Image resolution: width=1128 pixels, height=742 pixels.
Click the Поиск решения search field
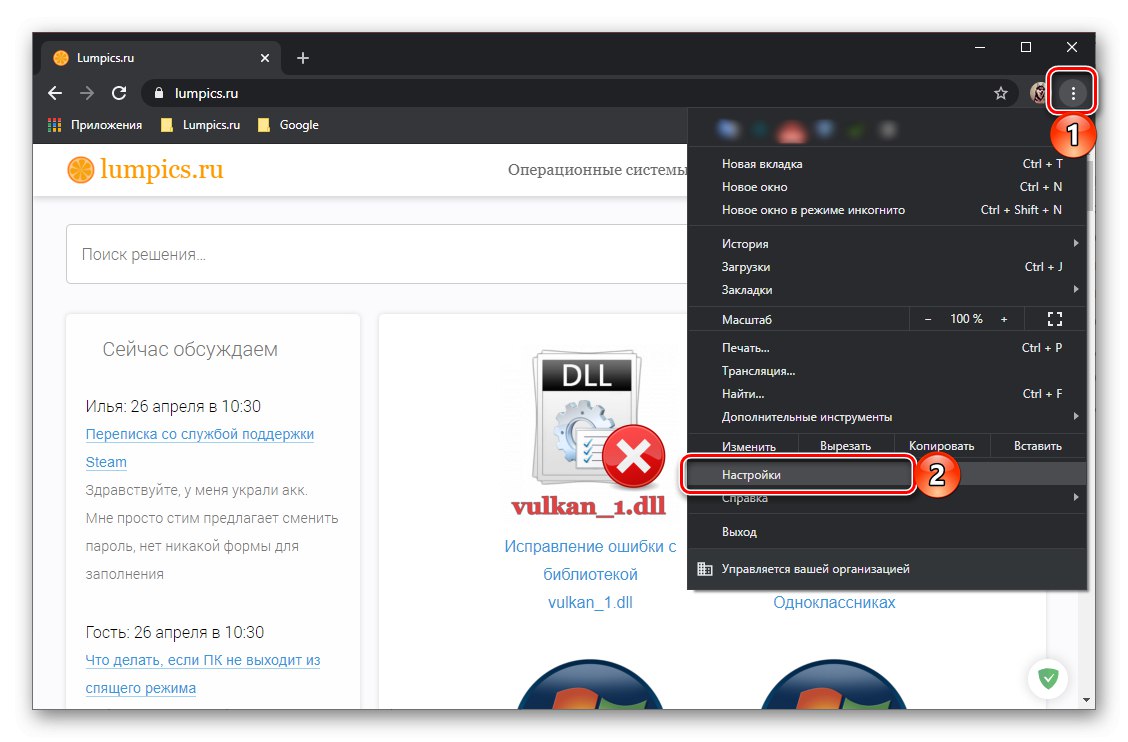pyautogui.click(x=377, y=254)
